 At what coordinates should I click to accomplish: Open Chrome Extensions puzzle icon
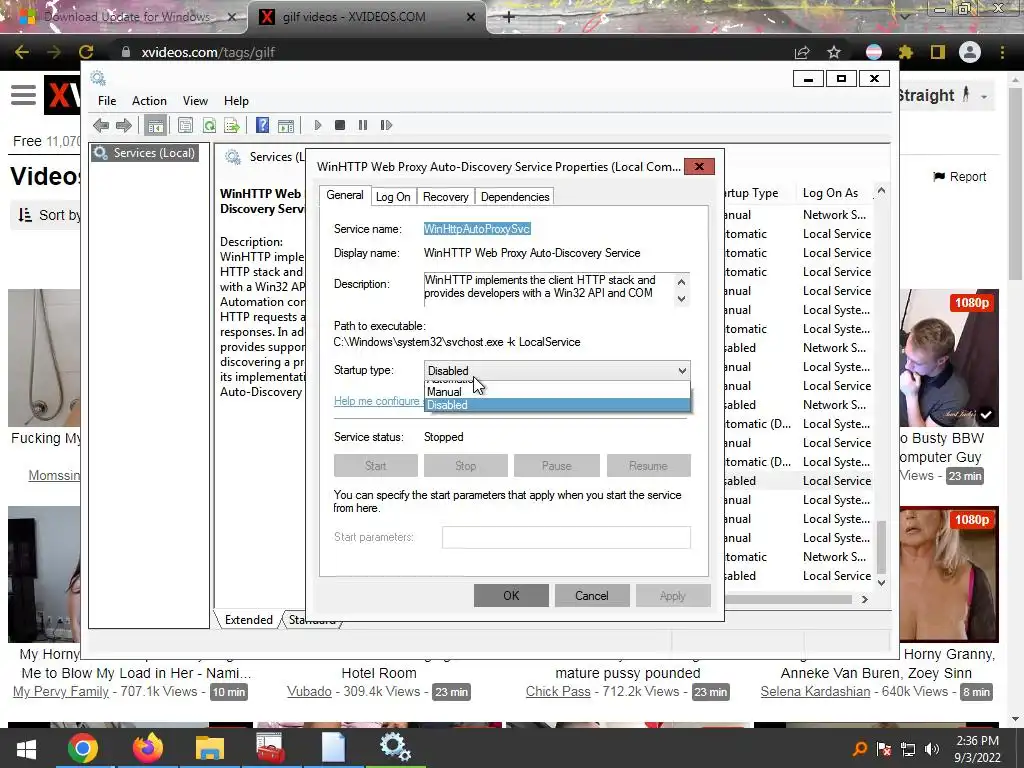click(905, 52)
